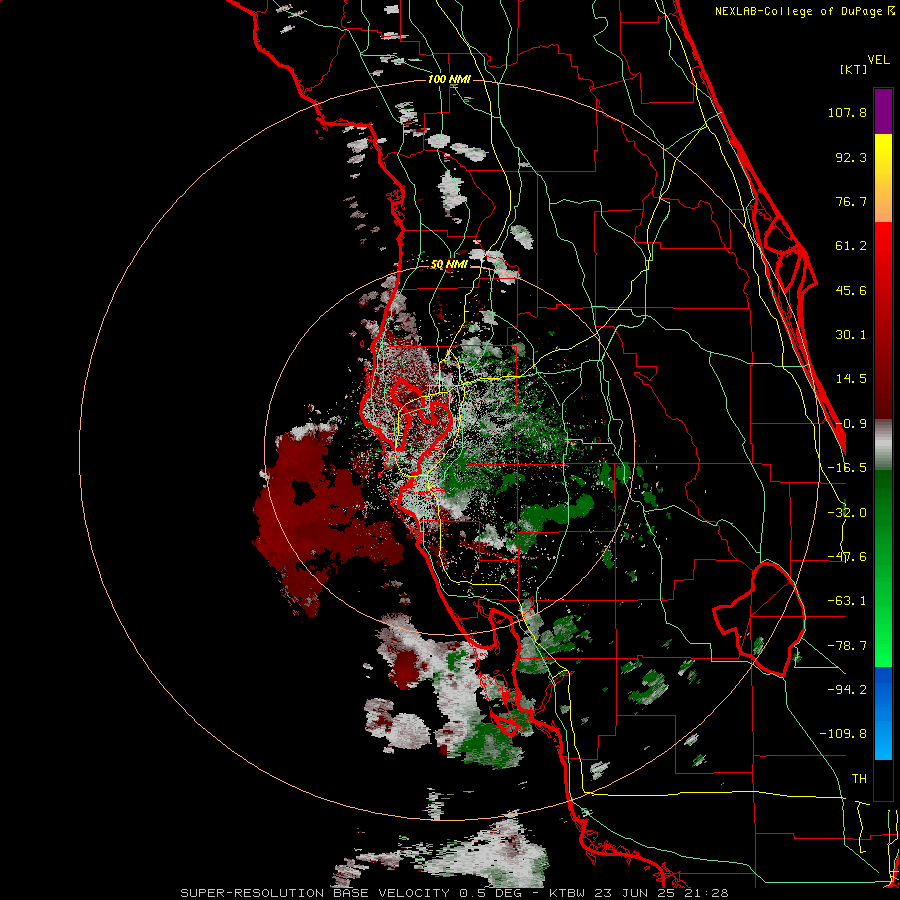Screen dimensions: 900x900
Task: Click the -32.0 legend value
Action: pos(847,513)
